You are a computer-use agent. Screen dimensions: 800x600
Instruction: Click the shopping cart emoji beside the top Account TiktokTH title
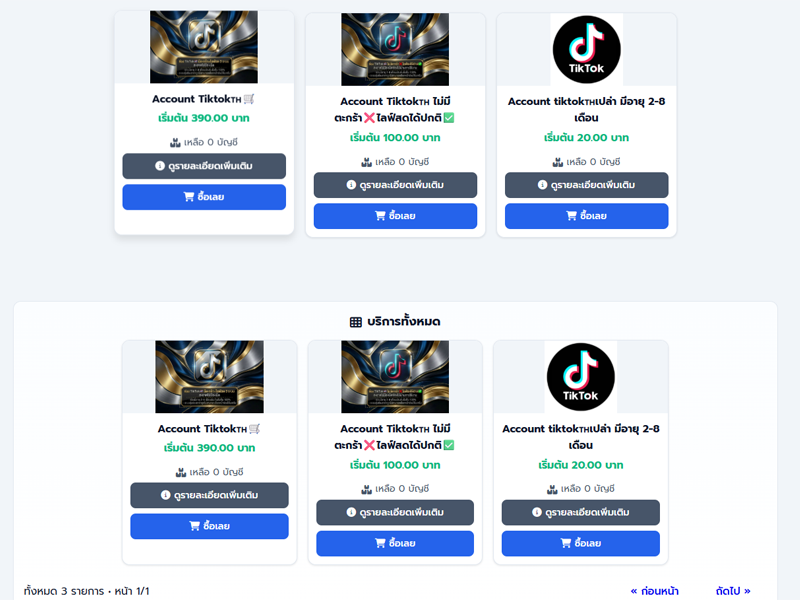pos(248,99)
